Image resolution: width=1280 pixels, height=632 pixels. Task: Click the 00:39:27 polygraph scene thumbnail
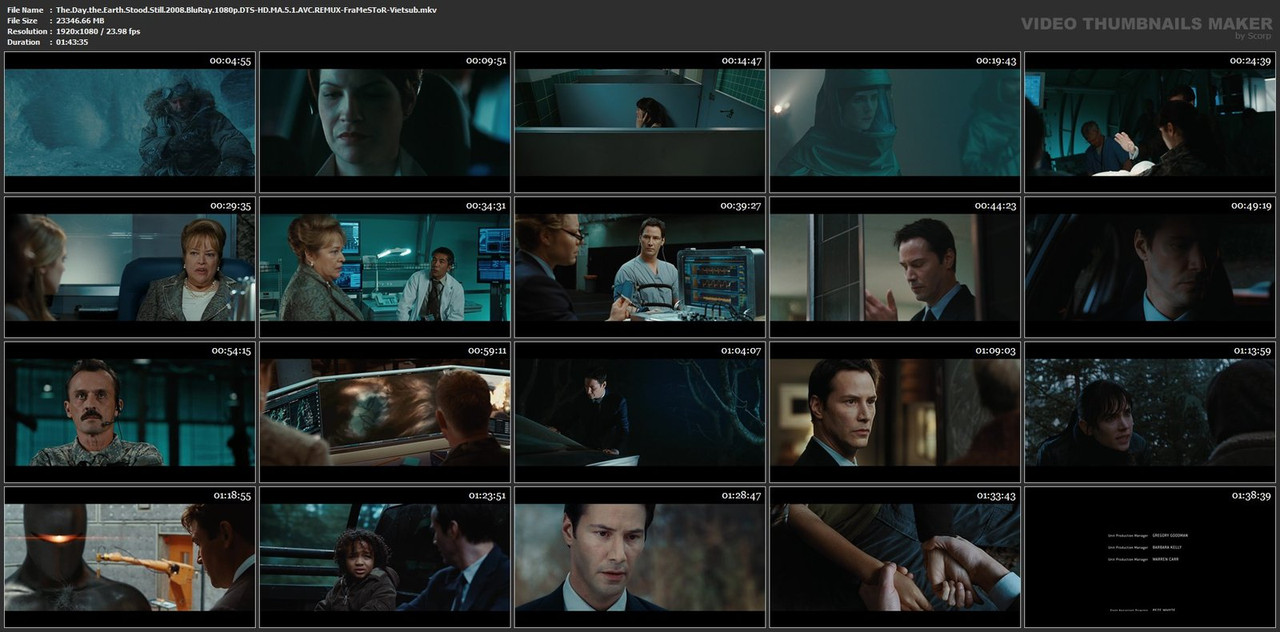point(640,267)
